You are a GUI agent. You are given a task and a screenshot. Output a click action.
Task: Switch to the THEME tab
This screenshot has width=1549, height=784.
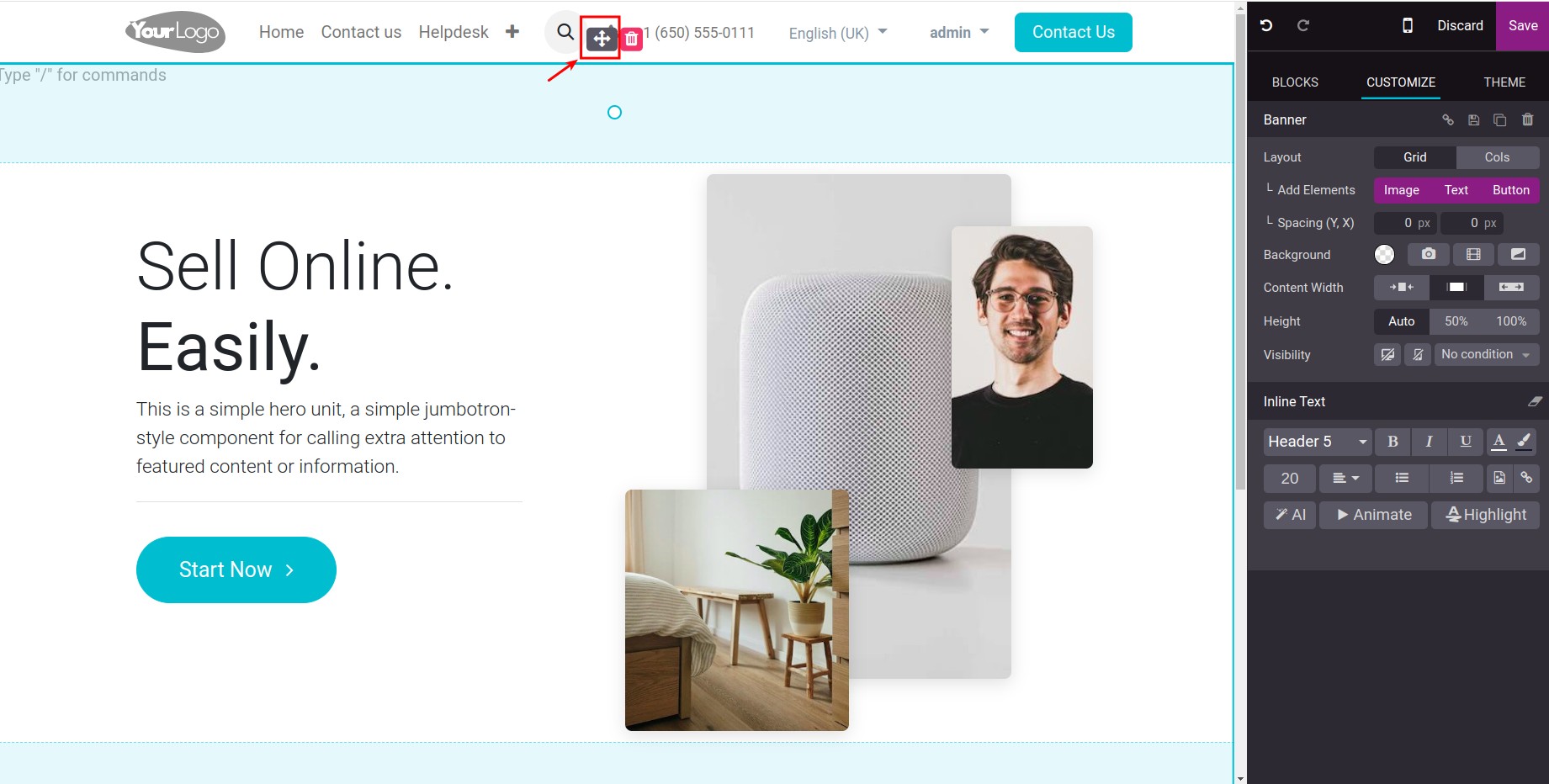[1504, 82]
